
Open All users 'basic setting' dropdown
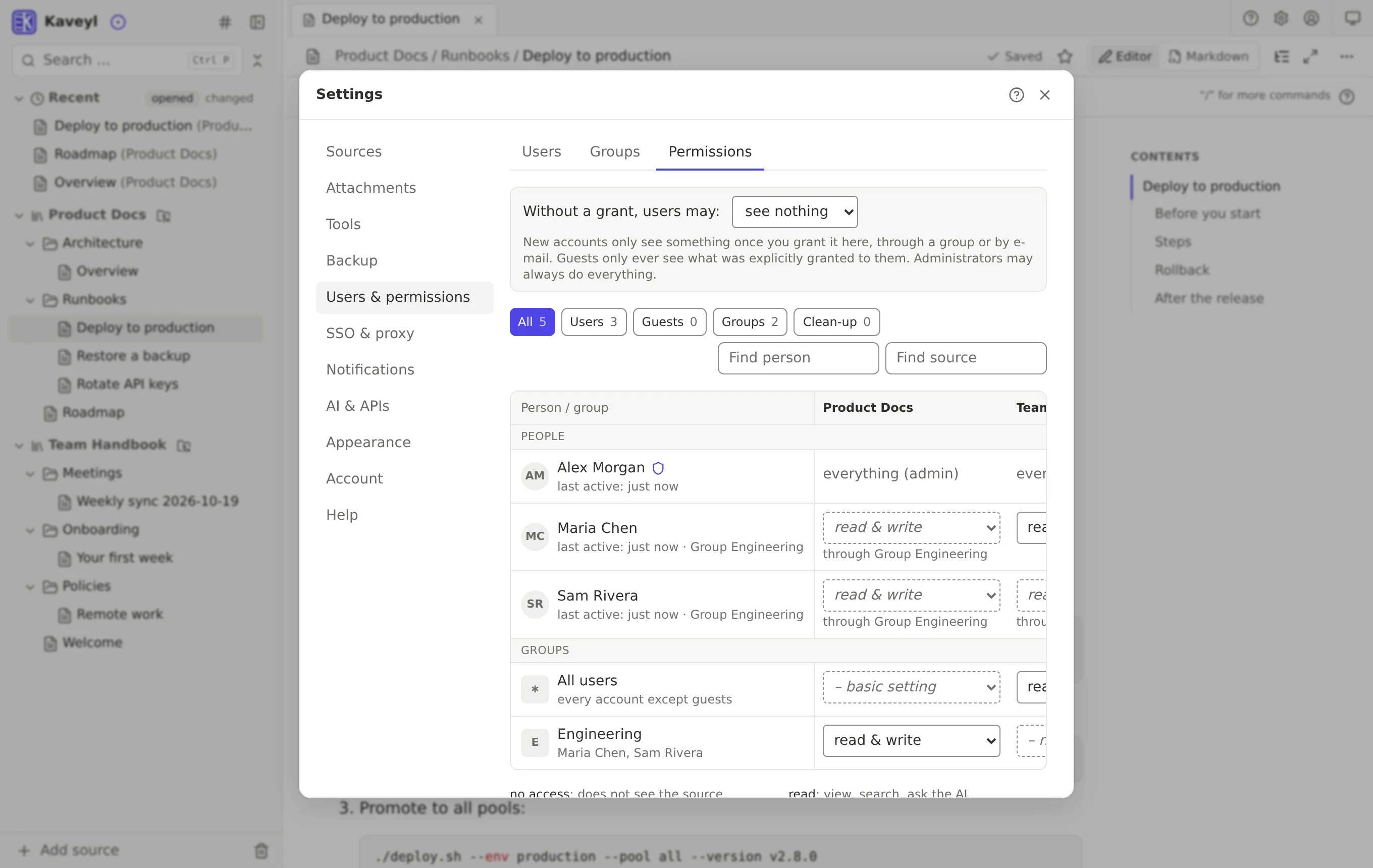coord(911,687)
